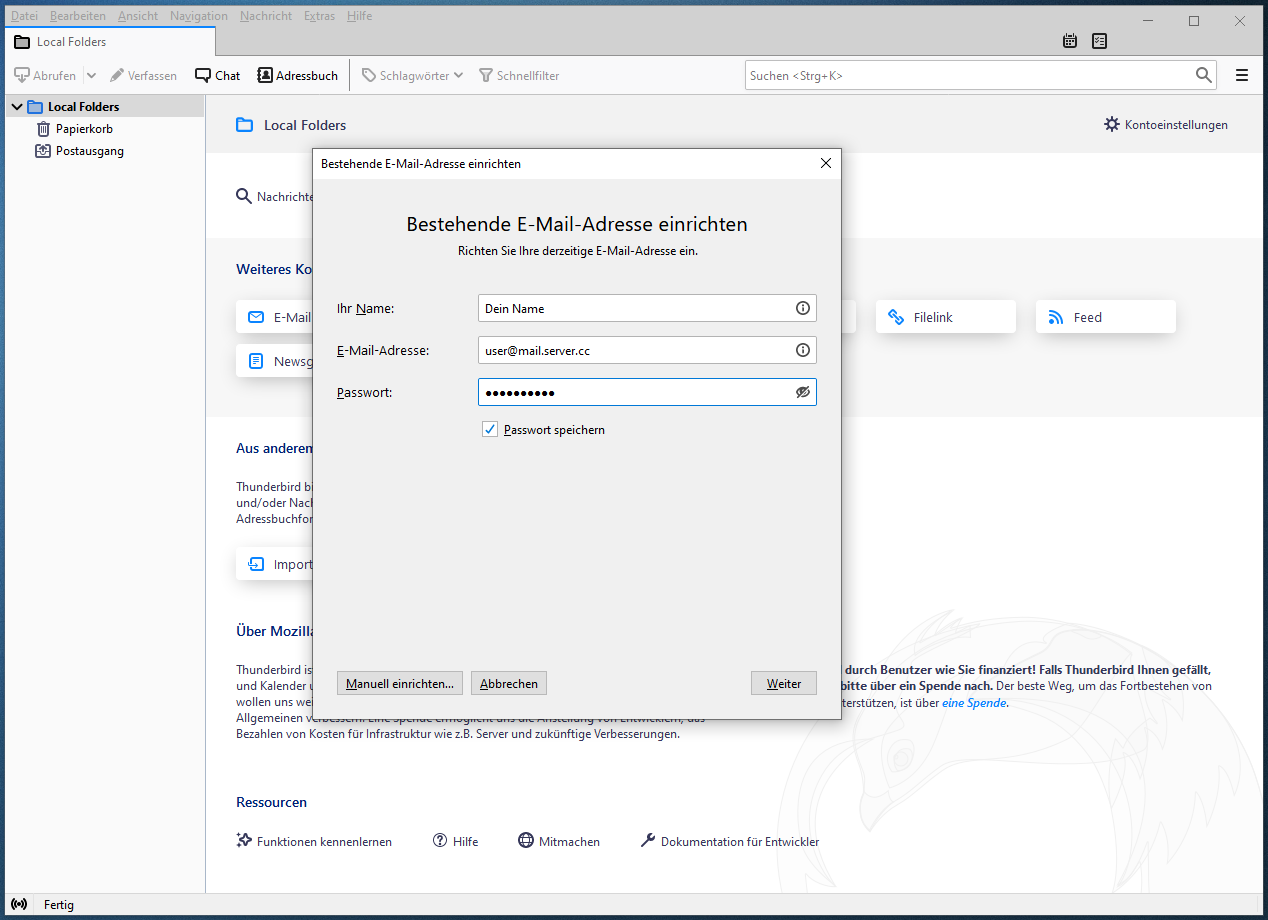Viewport: 1268px width, 920px height.
Task: Open the Schlagwörter dropdown
Action: click(x=412, y=75)
